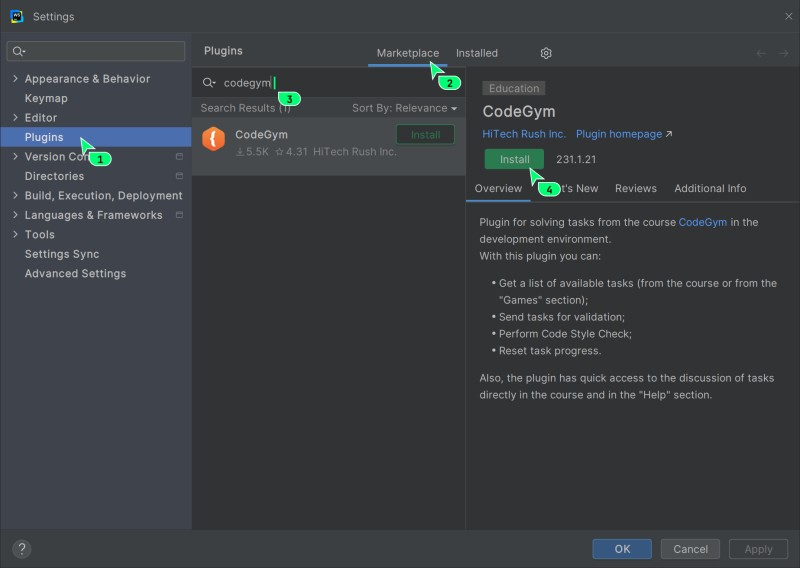Expand the Tools settings node
The height and width of the screenshot is (568, 800).
click(15, 235)
